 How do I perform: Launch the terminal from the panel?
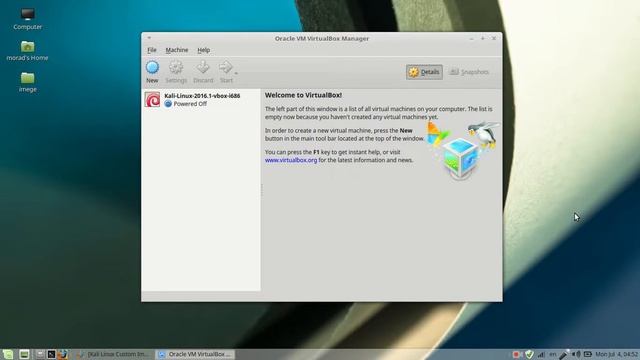click(51, 354)
